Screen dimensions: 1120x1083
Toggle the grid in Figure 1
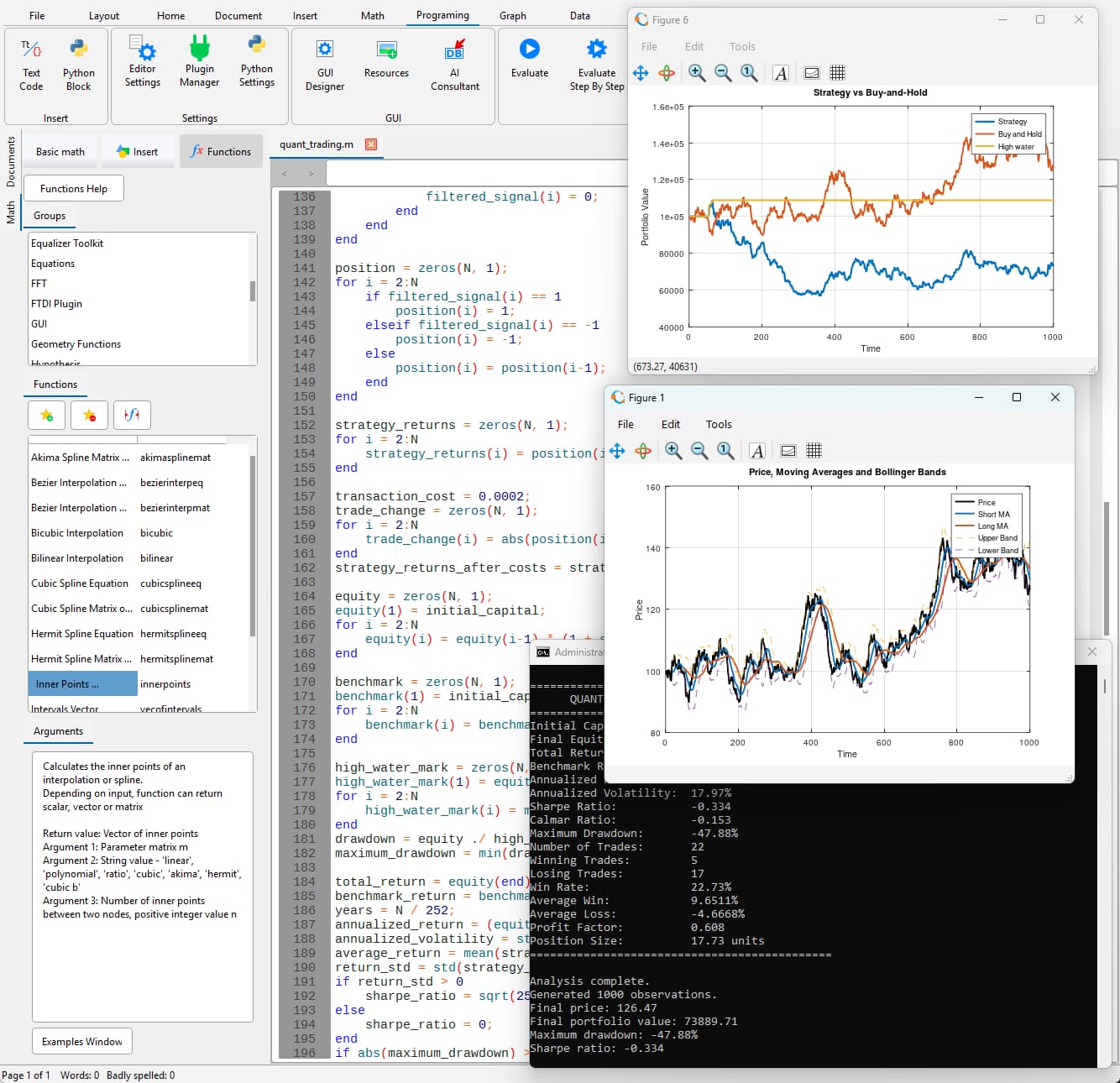point(814,451)
